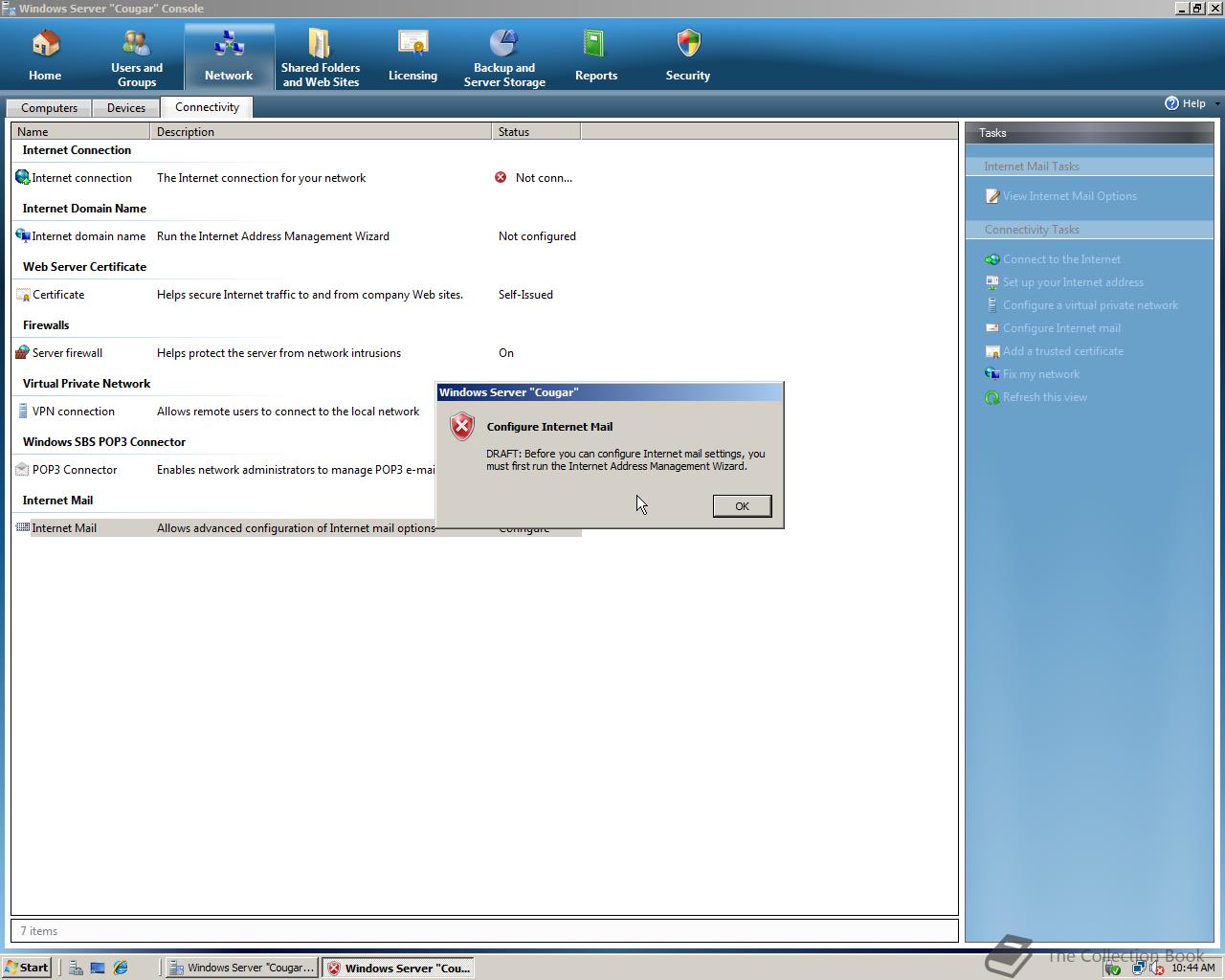
Task: Click 'Run the Internet Address Management Wizard' description
Action: pos(273,236)
